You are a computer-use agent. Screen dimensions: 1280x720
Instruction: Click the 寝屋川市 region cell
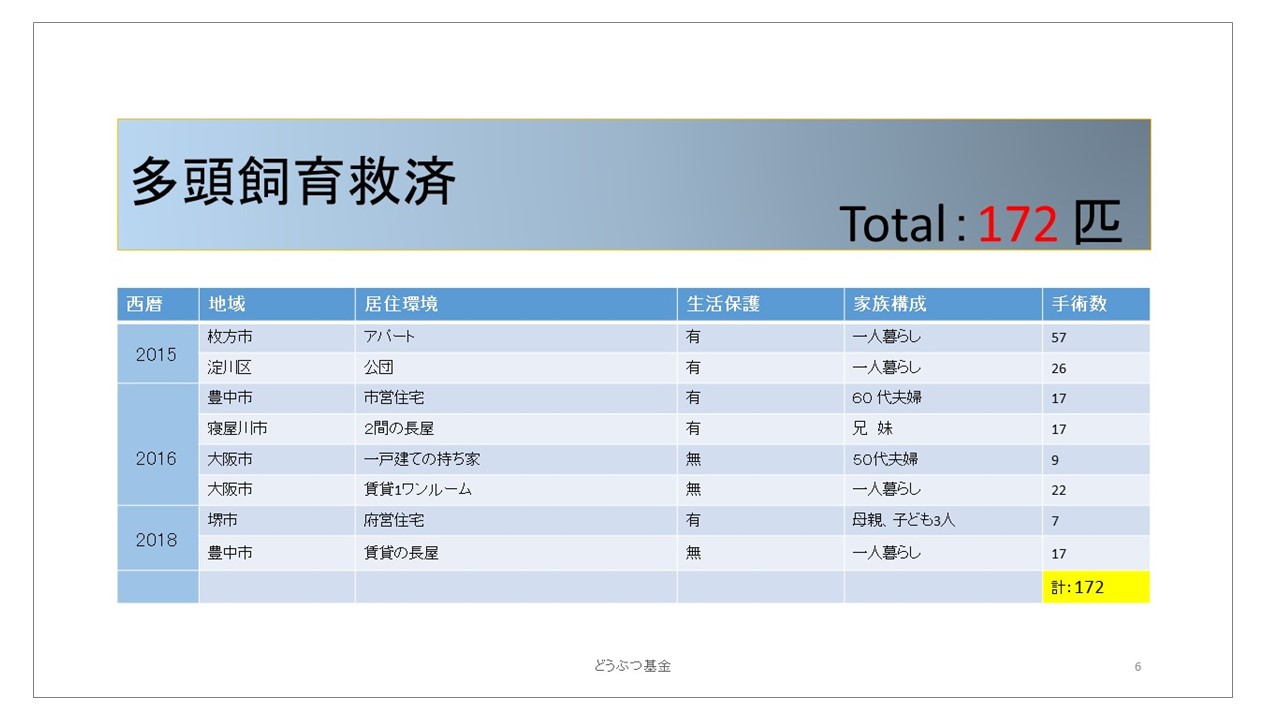pos(237,428)
